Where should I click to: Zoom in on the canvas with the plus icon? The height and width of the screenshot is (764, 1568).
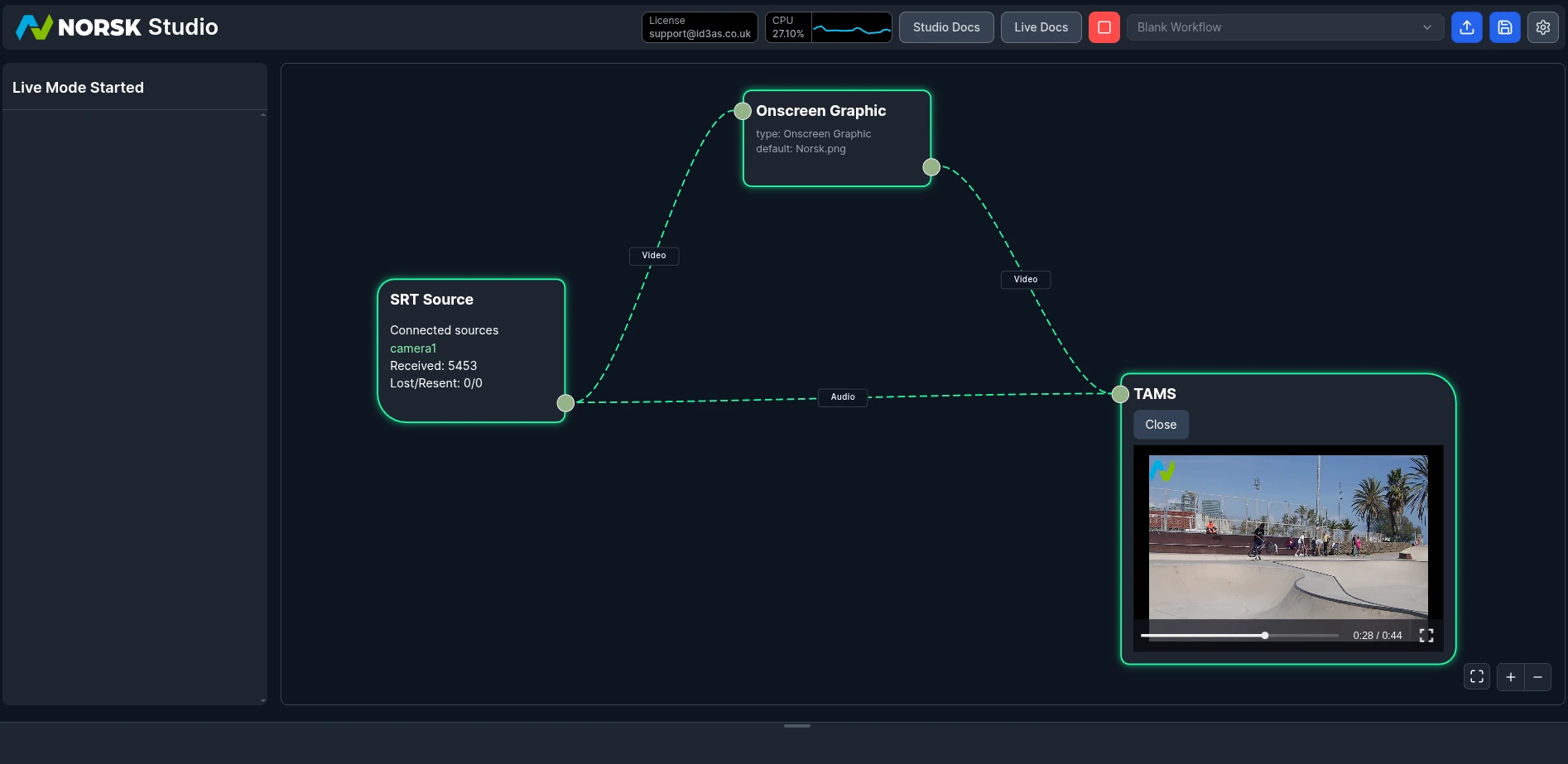pyautogui.click(x=1510, y=677)
